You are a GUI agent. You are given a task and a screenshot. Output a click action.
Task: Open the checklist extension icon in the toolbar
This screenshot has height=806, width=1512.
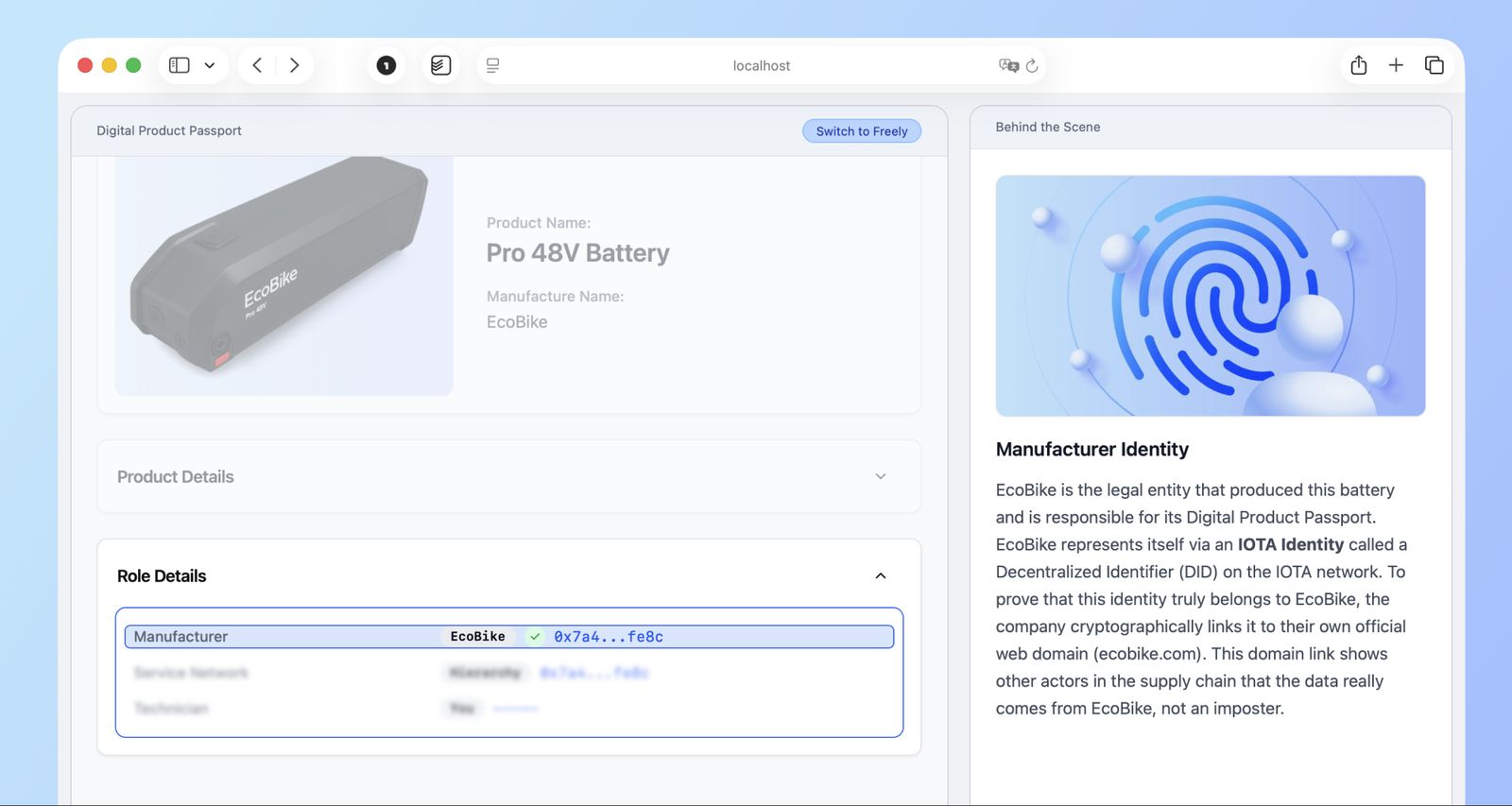point(440,65)
